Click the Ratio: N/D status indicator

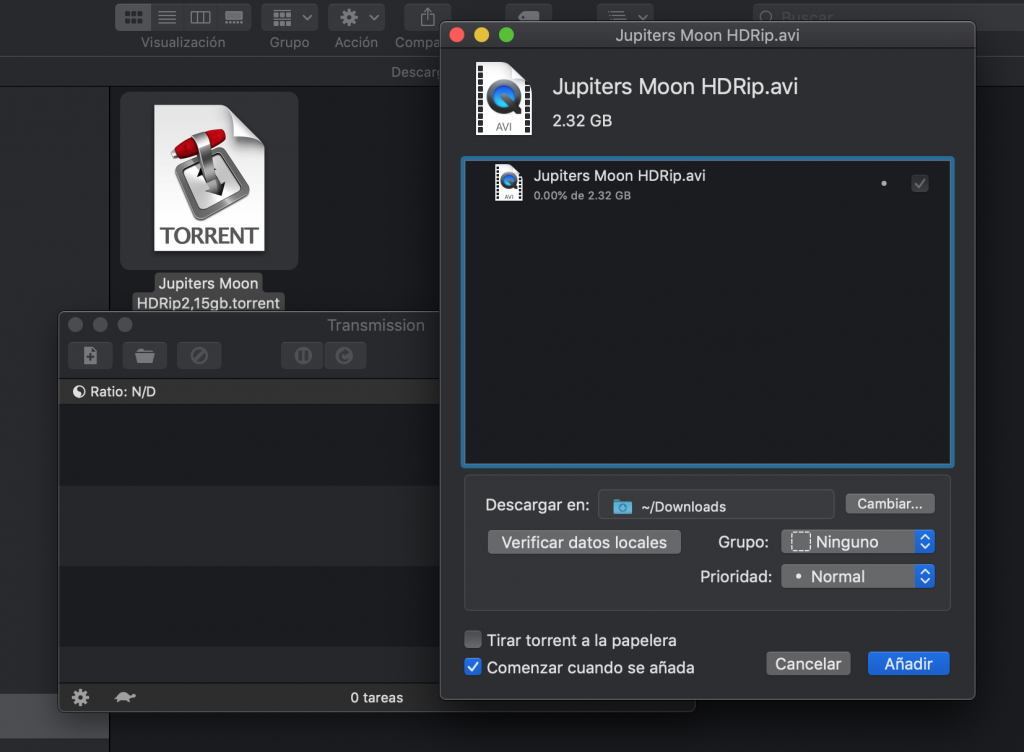(114, 392)
